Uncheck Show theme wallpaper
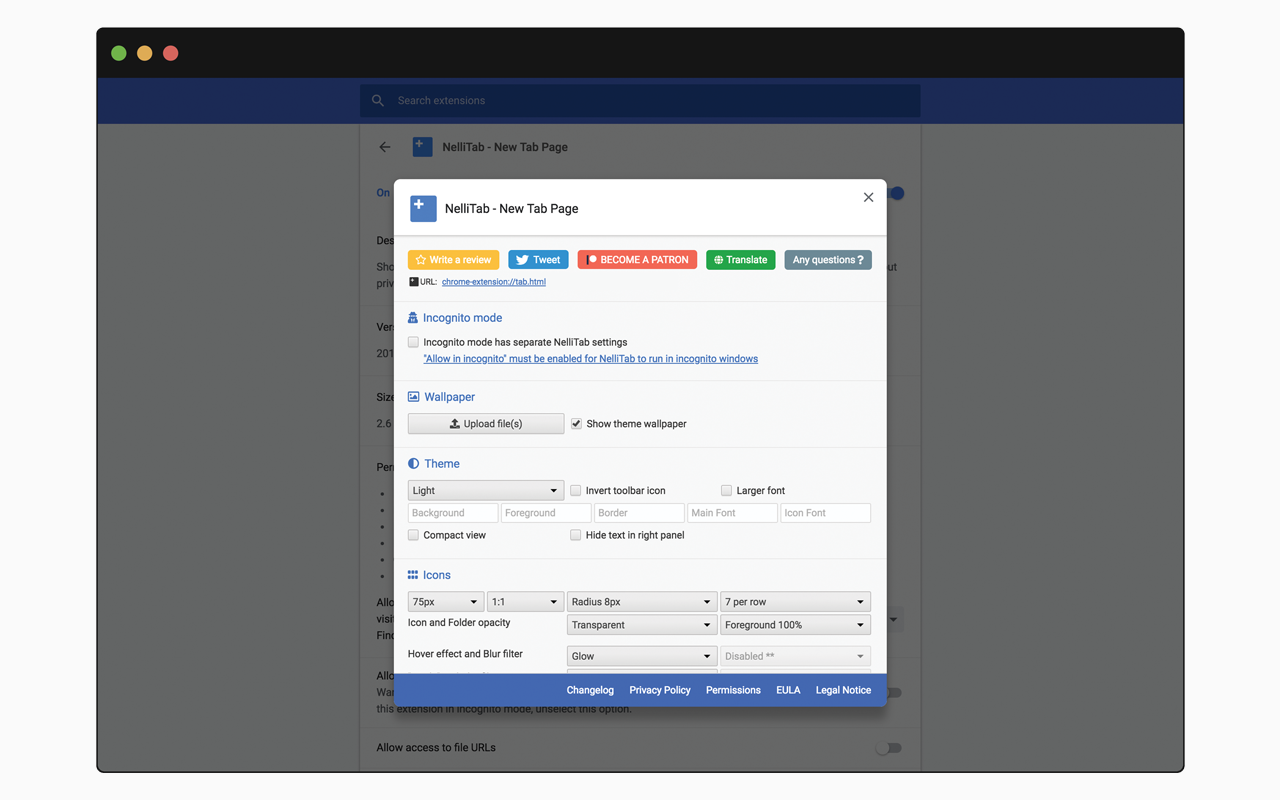This screenshot has width=1280, height=800. (x=576, y=424)
